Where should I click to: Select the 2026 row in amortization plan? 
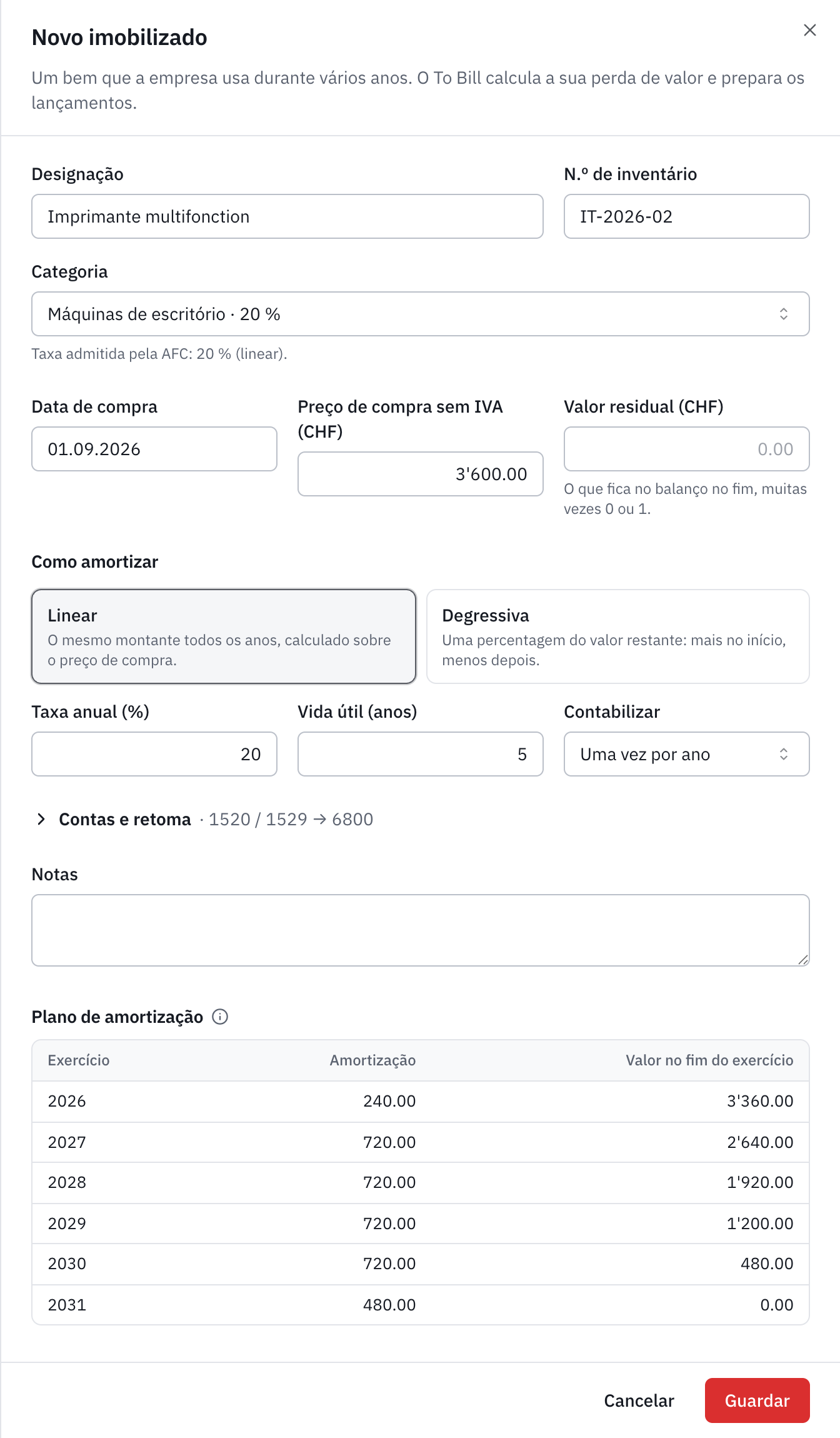420,1101
